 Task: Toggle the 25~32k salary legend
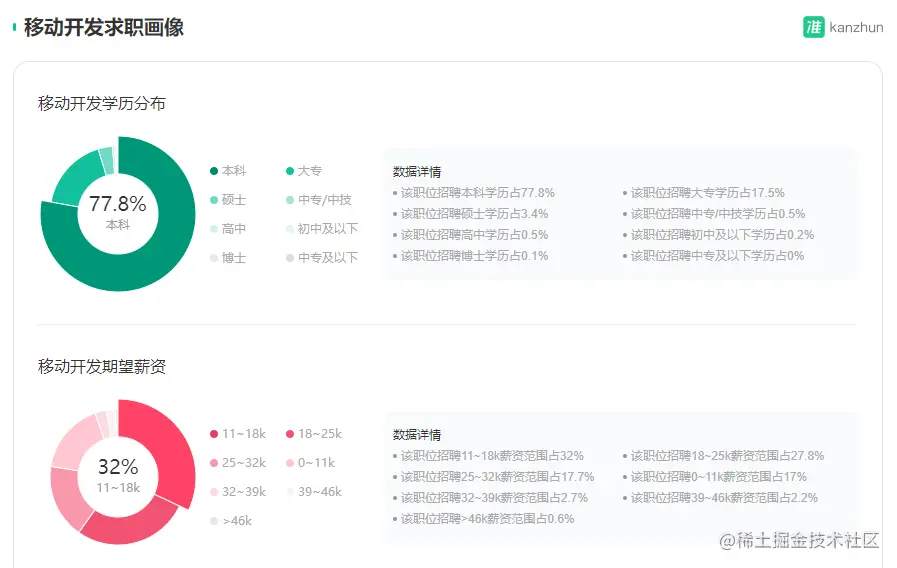[x=238, y=463]
